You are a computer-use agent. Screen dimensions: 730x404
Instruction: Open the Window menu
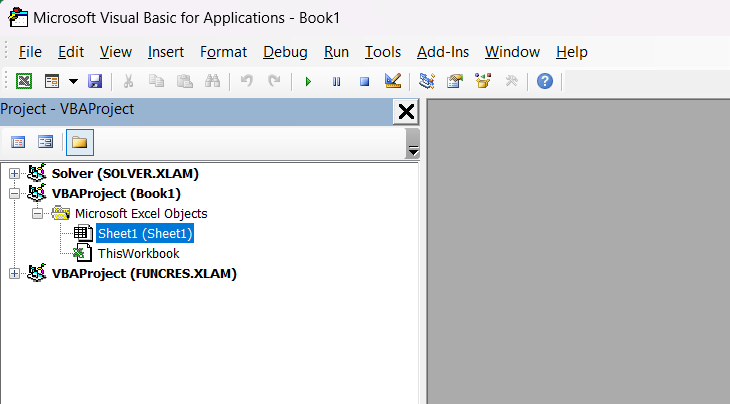click(512, 52)
